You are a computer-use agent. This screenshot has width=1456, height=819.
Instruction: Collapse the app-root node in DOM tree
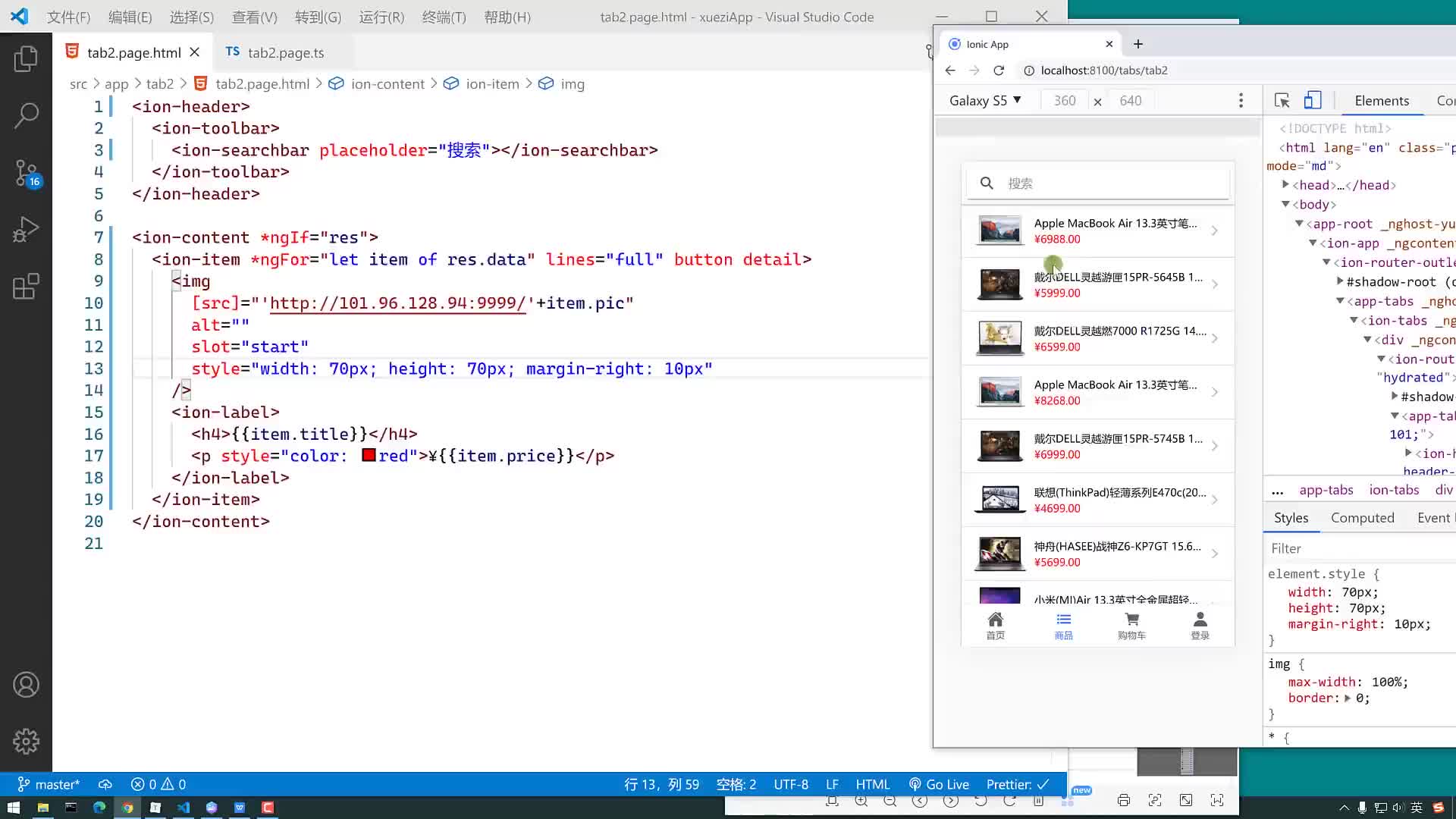(1300, 224)
